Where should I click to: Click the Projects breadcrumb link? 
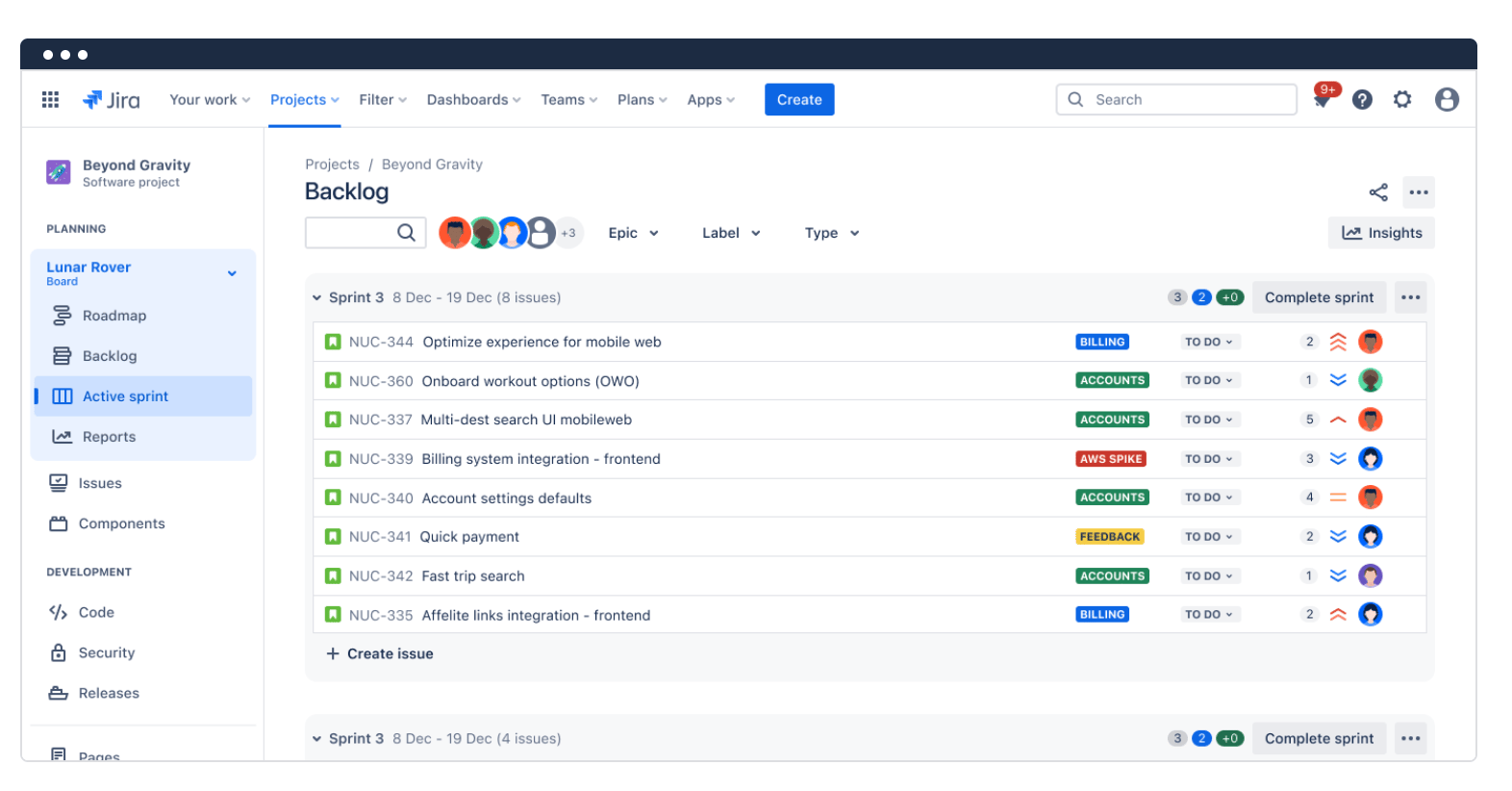332,165
